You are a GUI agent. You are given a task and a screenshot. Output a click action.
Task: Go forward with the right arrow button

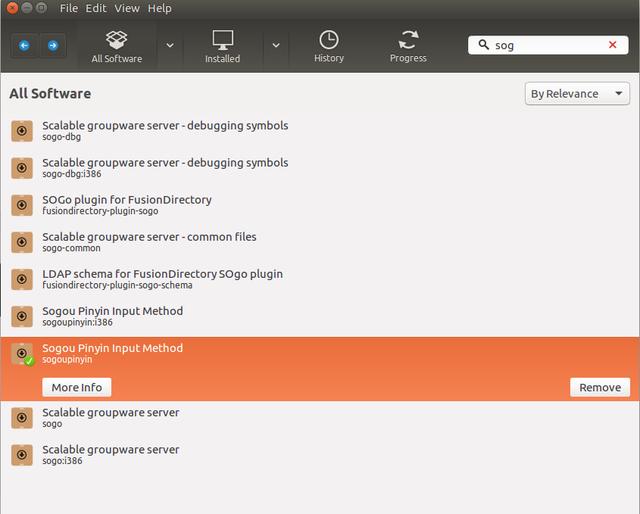click(x=53, y=45)
